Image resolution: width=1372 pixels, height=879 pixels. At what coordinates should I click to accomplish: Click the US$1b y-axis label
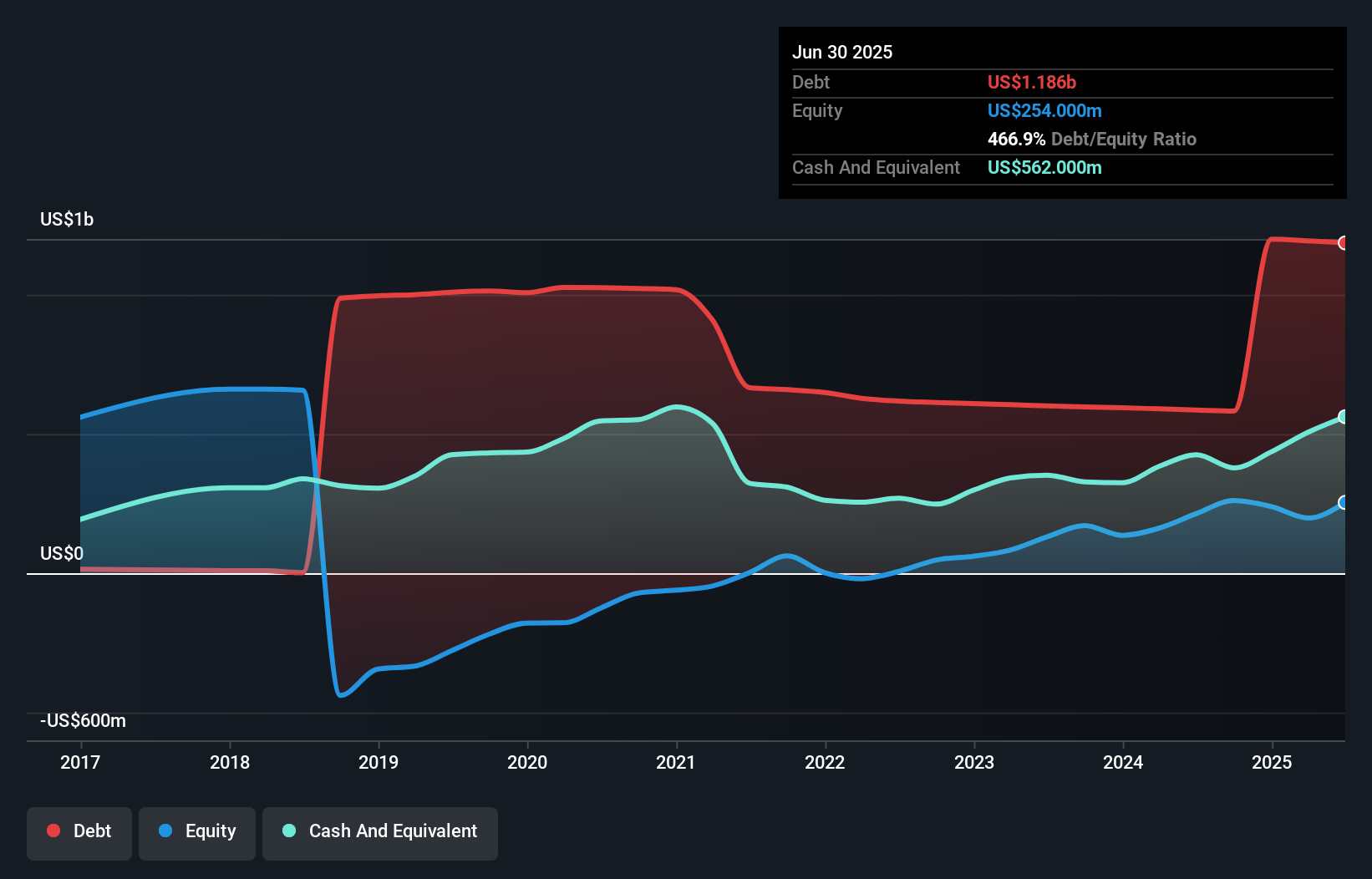point(67,220)
